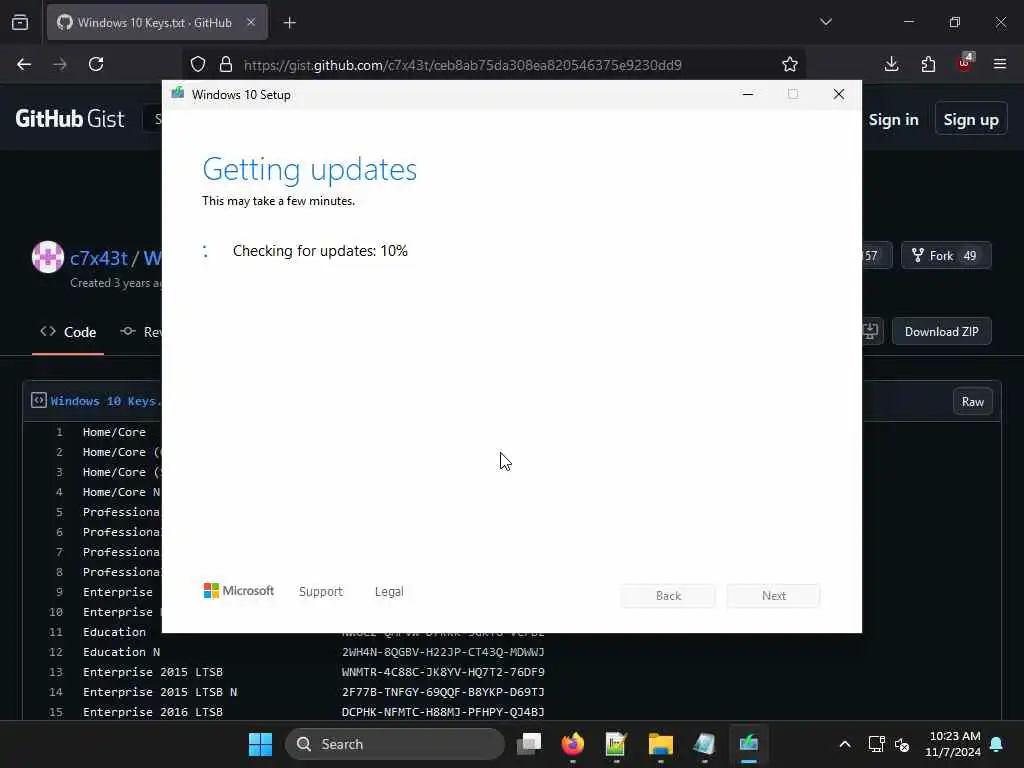Click Sign in on GitHub
Viewport: 1024px width, 768px height.
click(x=893, y=120)
